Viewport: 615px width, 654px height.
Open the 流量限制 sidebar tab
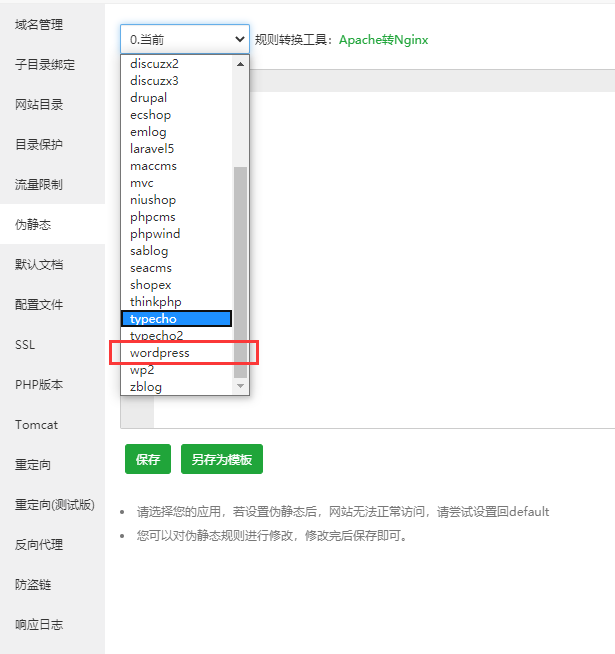53,184
